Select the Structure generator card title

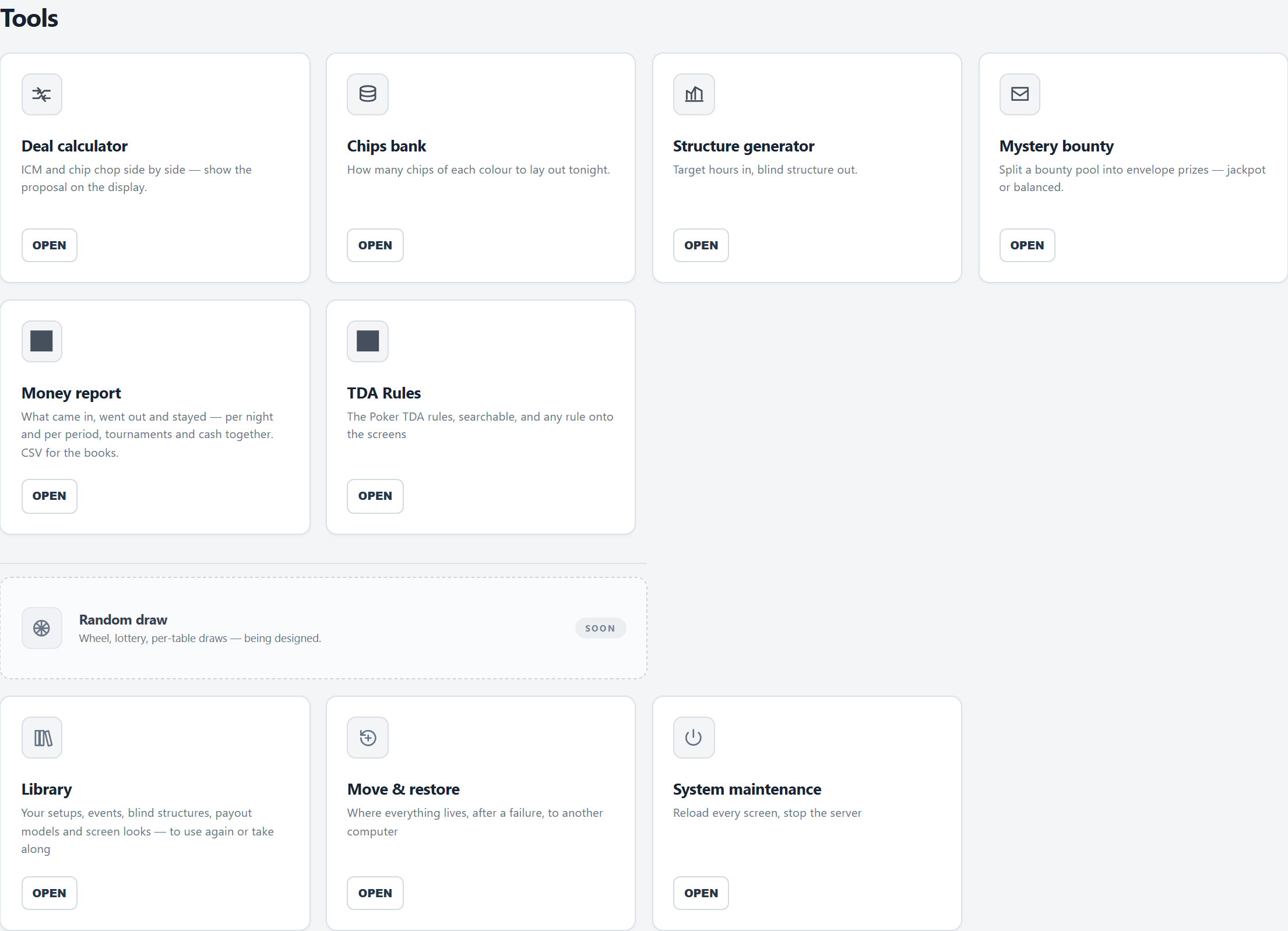coord(744,146)
